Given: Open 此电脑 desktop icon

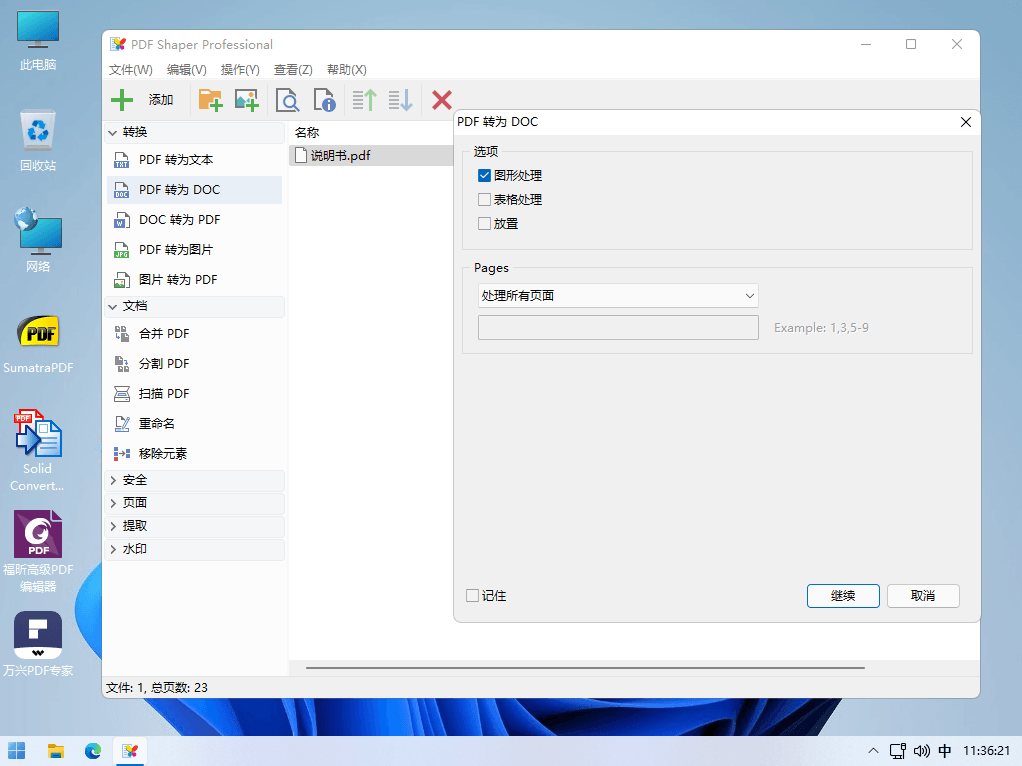Looking at the screenshot, I should pos(38,40).
